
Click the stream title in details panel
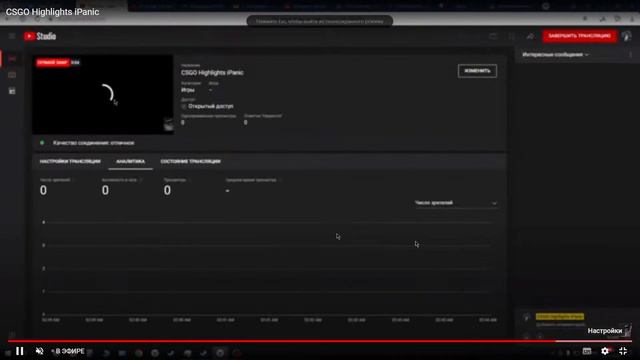tap(212, 73)
